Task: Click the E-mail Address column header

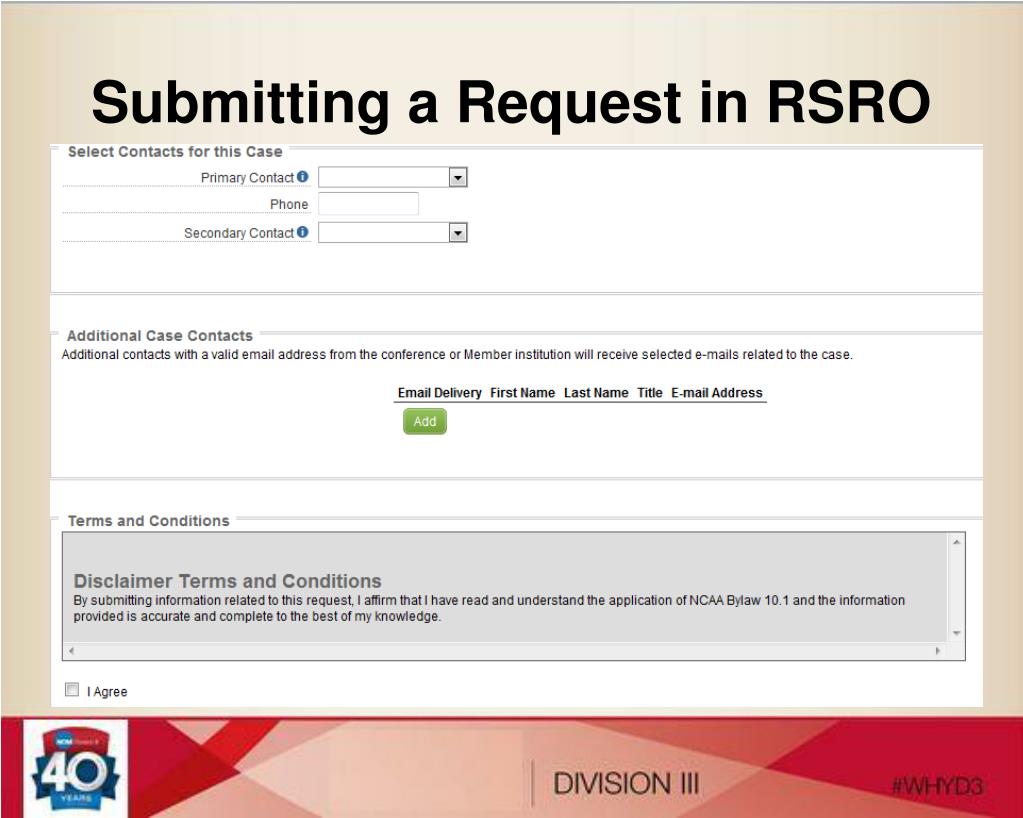Action: pos(717,393)
